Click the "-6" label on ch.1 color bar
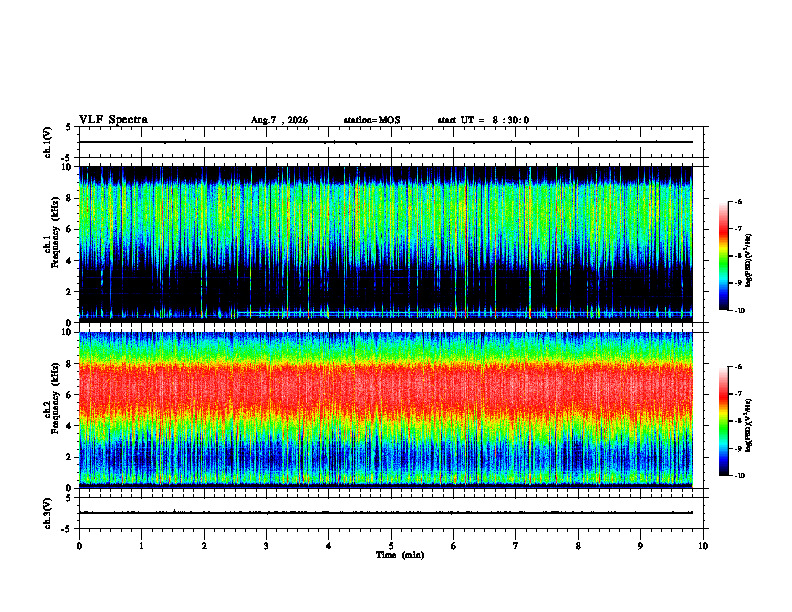792x612 pixels. coord(738,202)
